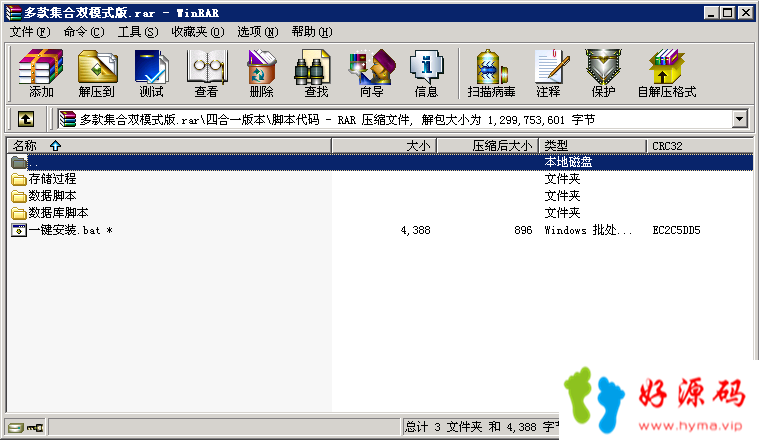This screenshot has height=440, width=759.
Task: Sort by 名称 column header
Action: 169,146
